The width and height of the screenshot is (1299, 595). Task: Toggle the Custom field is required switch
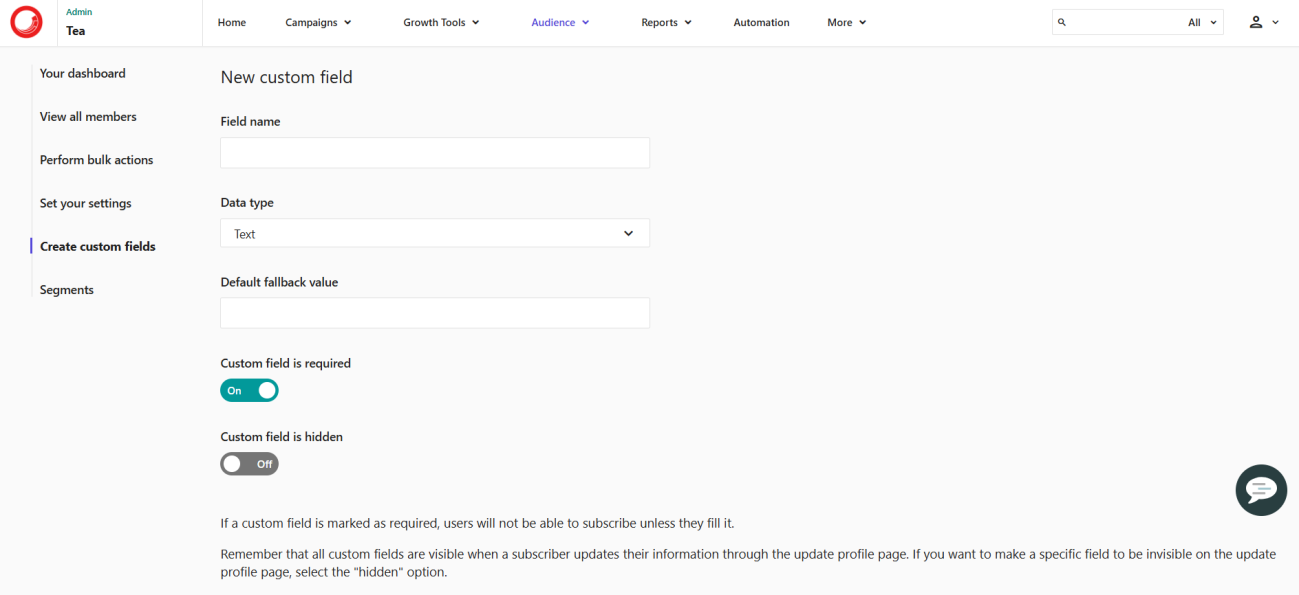pos(249,391)
